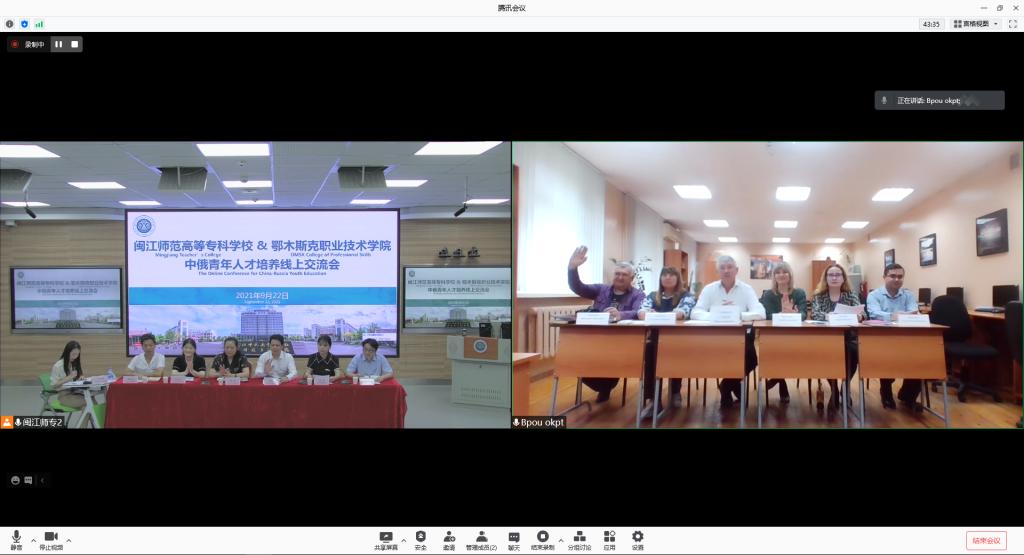Screen dimensions: 1024x555
Task: Click the red 结束会议 (End Meeting) button
Action: (x=986, y=540)
